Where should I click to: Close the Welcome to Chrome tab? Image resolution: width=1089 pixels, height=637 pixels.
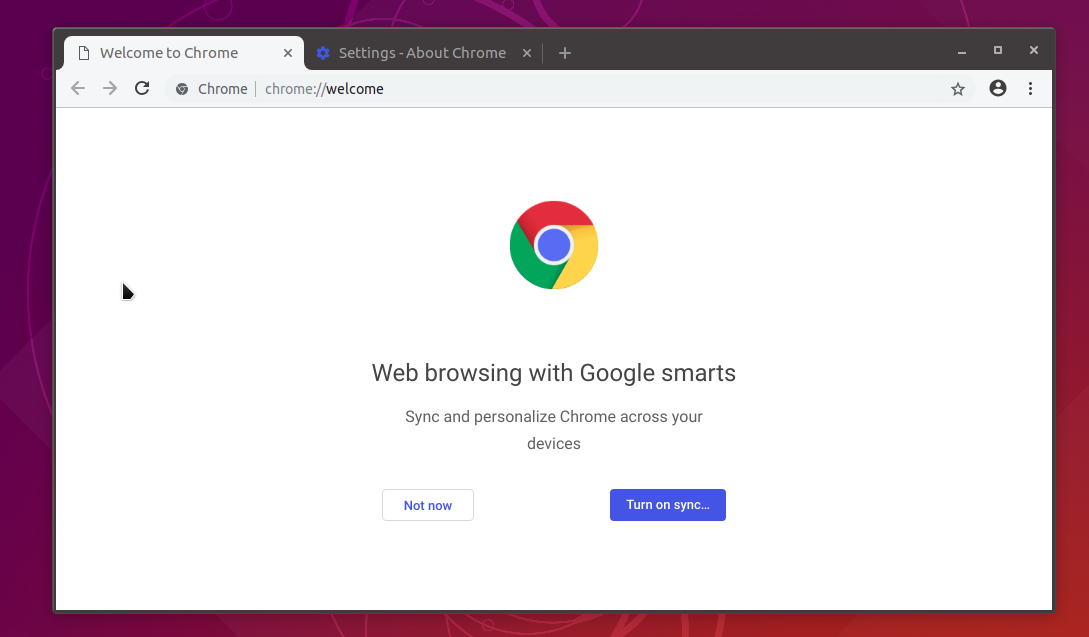pyautogui.click(x=288, y=53)
